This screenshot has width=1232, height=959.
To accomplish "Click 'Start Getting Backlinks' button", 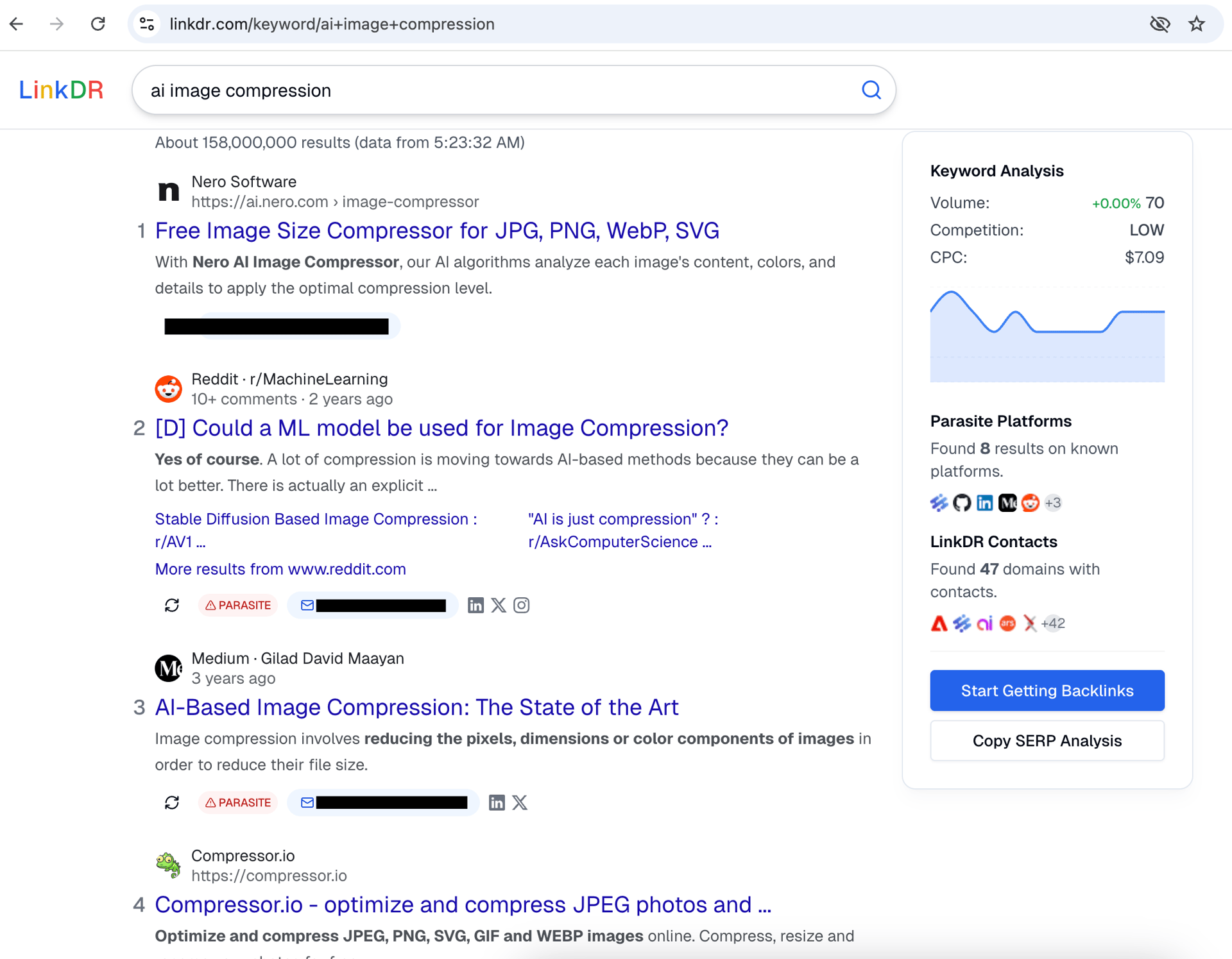I will coord(1047,691).
